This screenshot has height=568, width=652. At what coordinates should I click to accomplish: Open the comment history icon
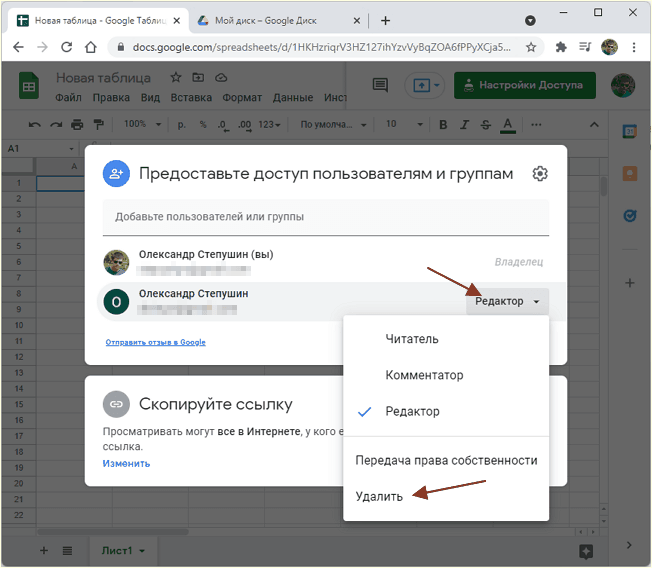[x=380, y=85]
